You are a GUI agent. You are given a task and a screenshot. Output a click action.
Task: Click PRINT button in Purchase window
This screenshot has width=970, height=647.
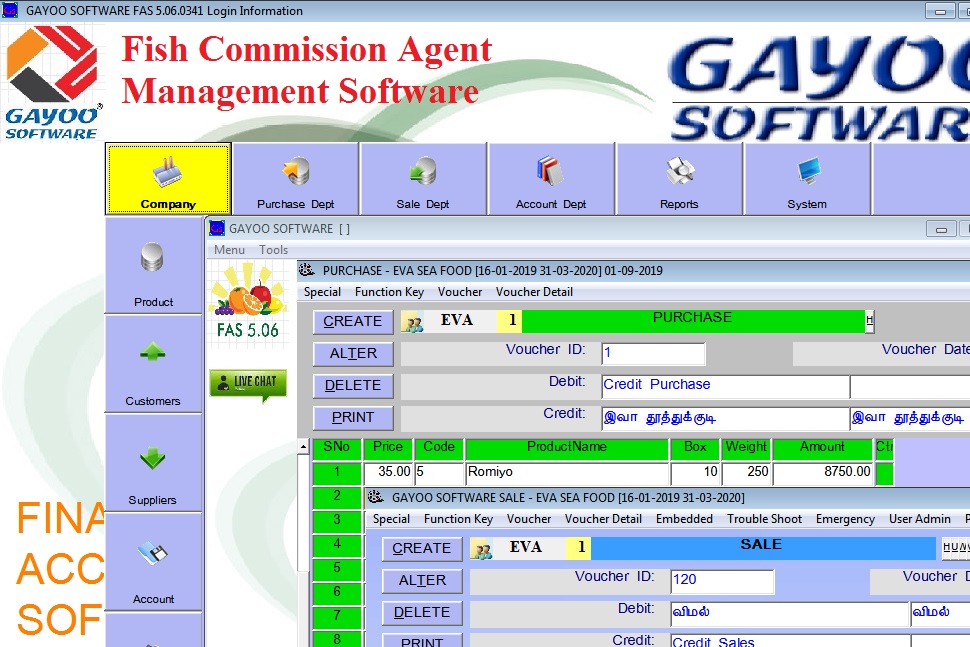click(x=353, y=418)
